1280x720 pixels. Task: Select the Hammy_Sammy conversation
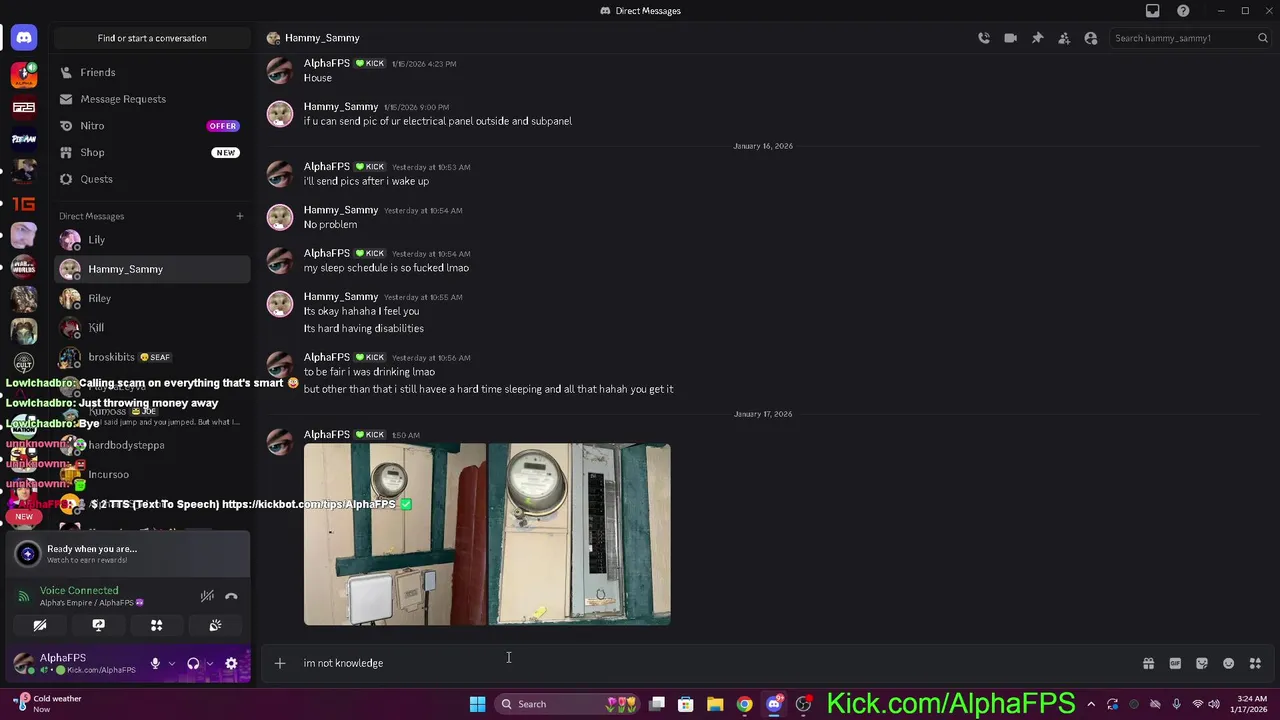pyautogui.click(x=152, y=269)
